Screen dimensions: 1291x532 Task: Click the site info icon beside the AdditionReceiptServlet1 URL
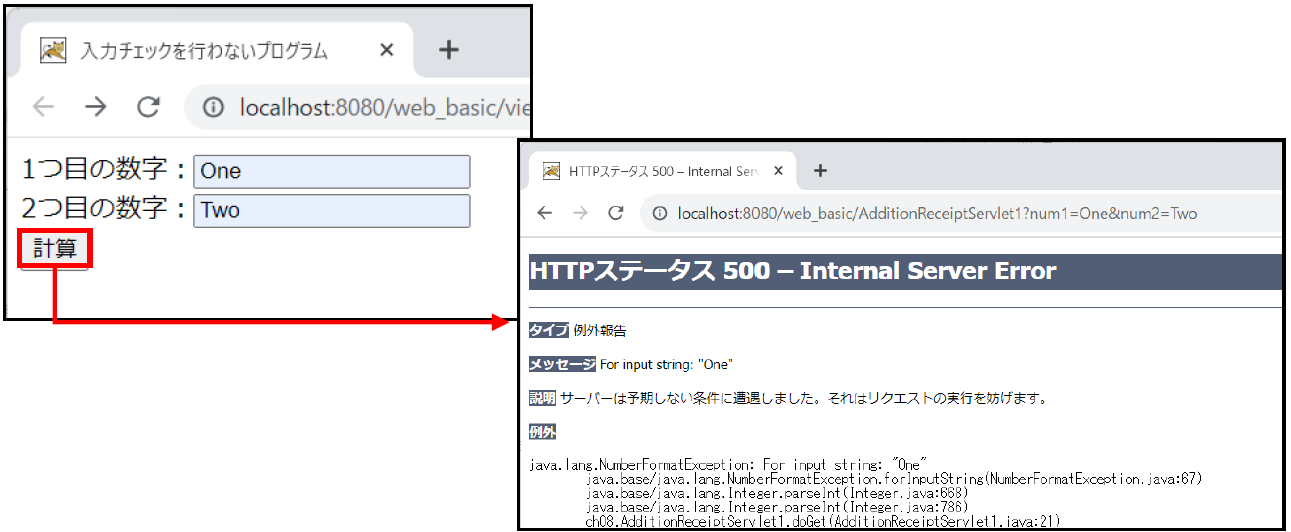660,213
